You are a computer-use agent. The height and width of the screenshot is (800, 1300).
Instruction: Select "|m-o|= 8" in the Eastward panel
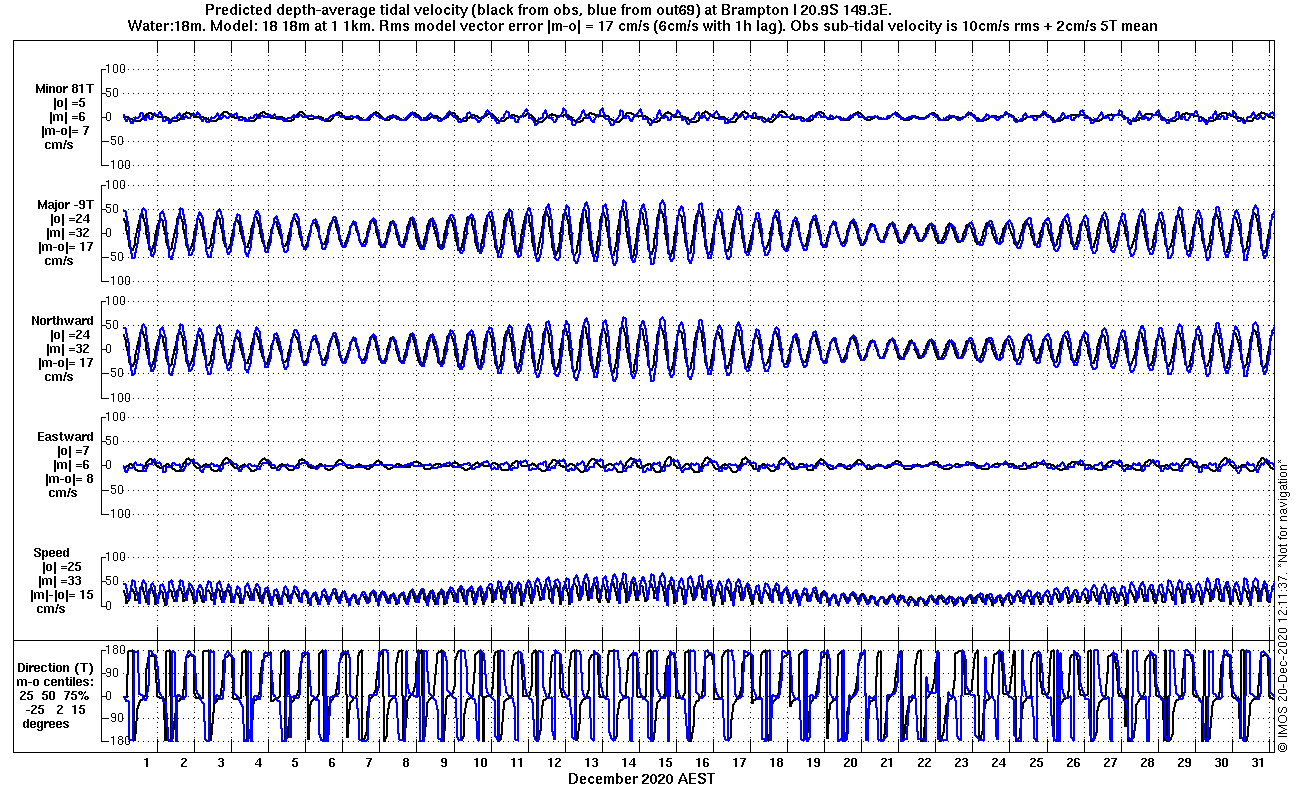pyautogui.click(x=71, y=479)
